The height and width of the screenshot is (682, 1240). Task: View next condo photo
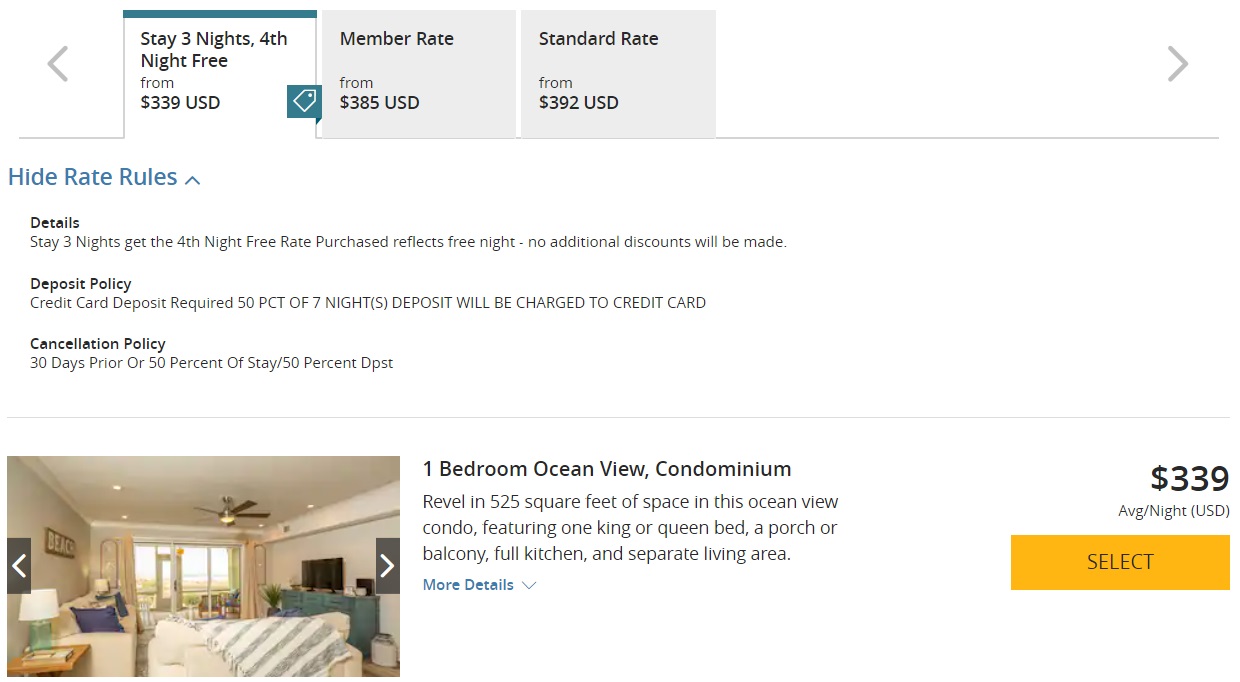387,565
